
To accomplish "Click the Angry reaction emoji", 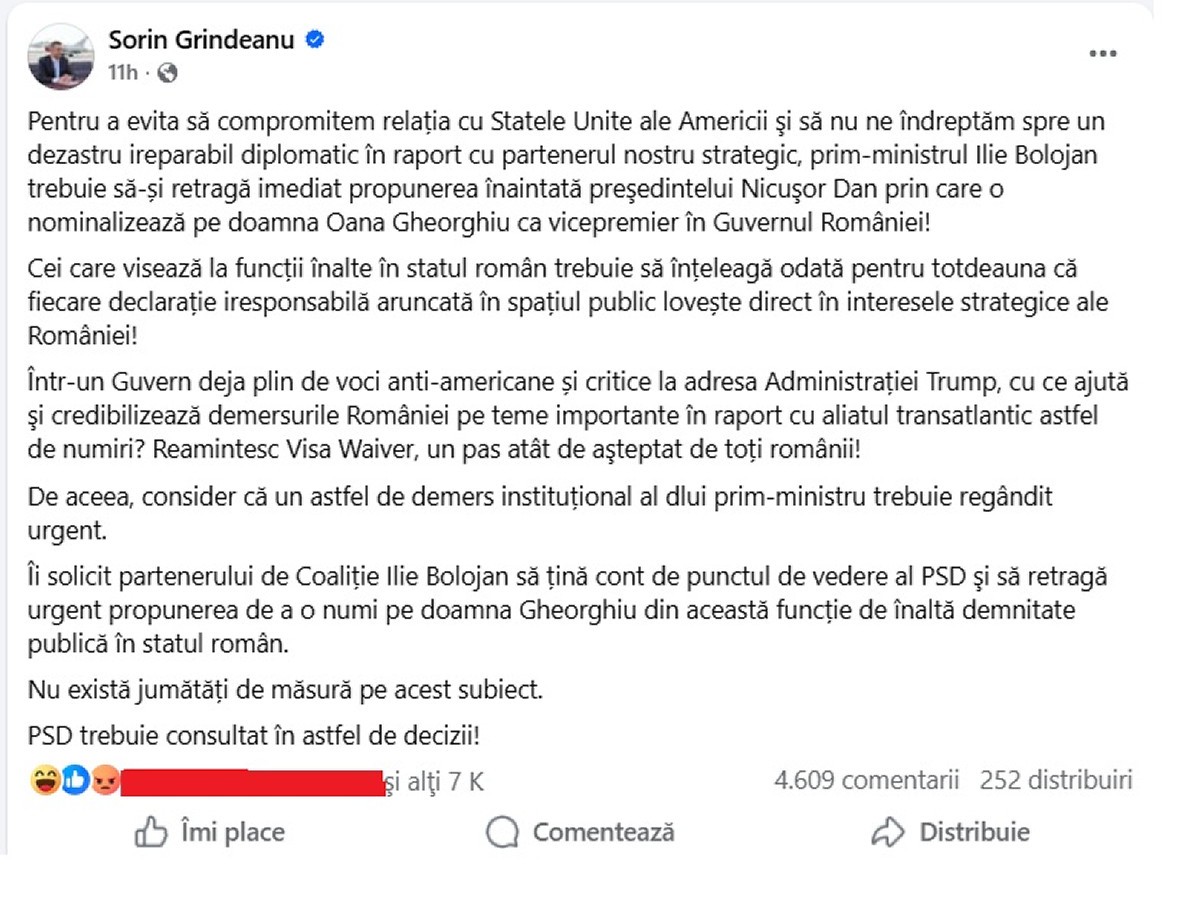I will click(104, 782).
